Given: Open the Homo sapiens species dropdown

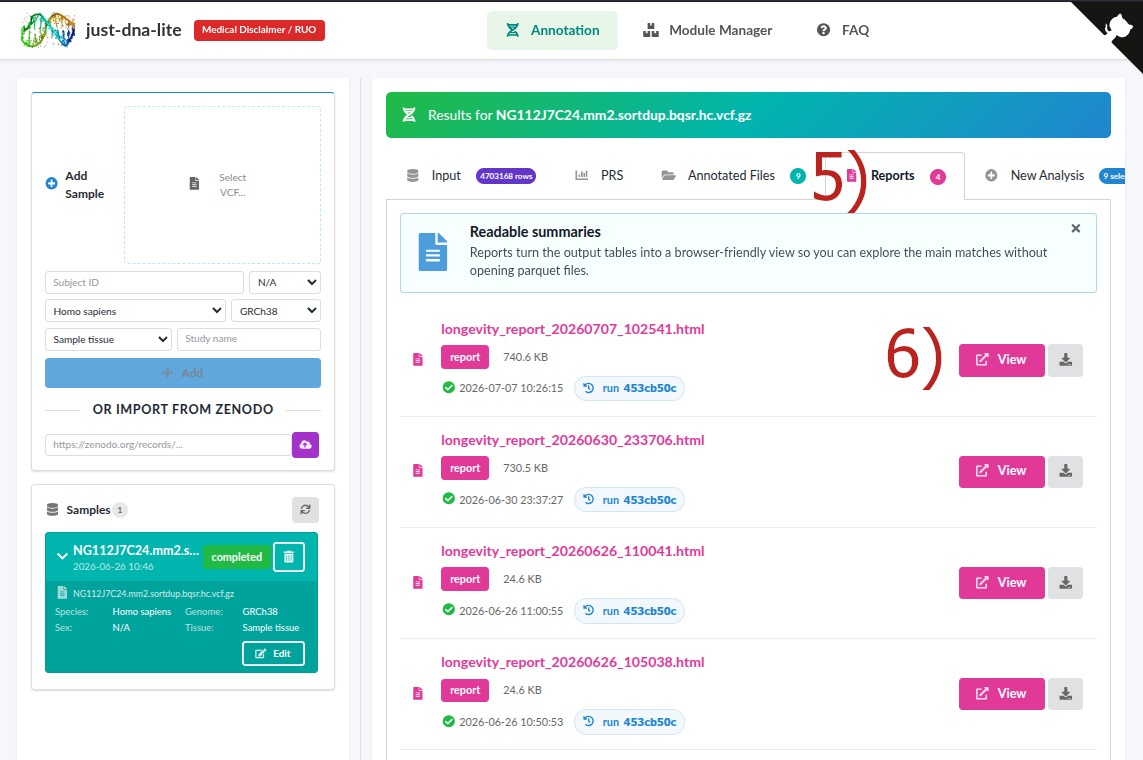Looking at the screenshot, I should click(136, 311).
